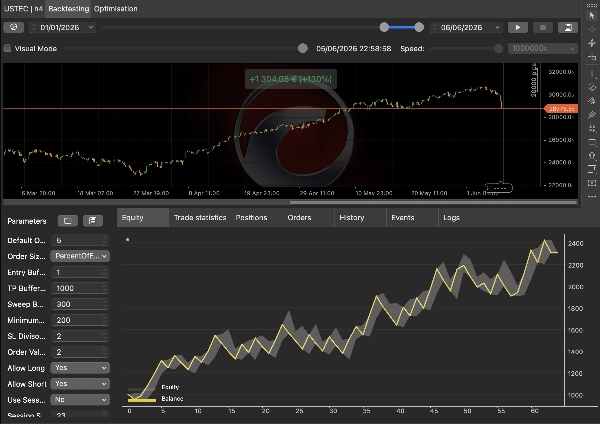
Task: Switch to the Optimisation tab
Action: click(x=116, y=8)
